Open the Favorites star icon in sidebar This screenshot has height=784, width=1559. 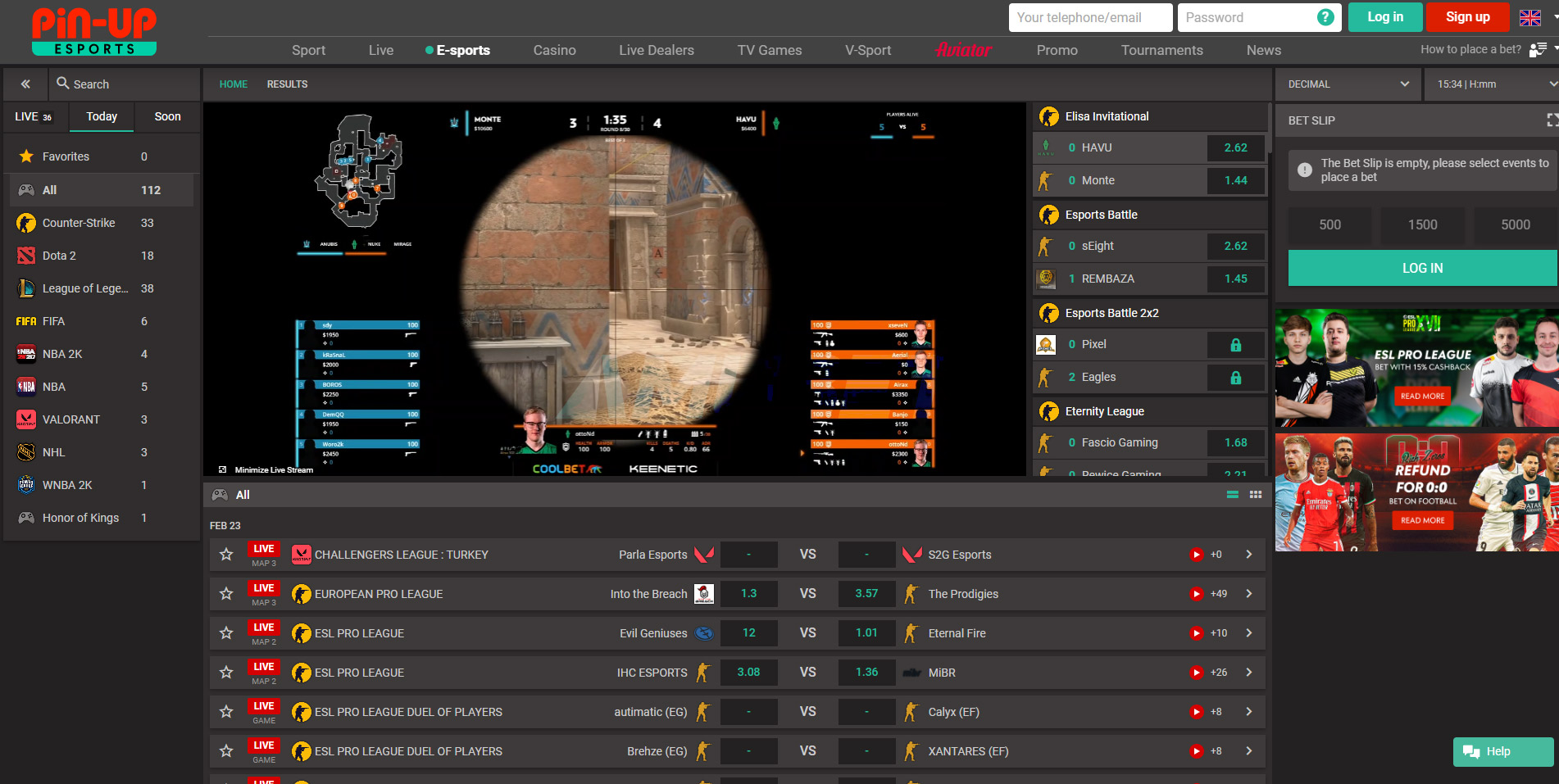tap(26, 156)
